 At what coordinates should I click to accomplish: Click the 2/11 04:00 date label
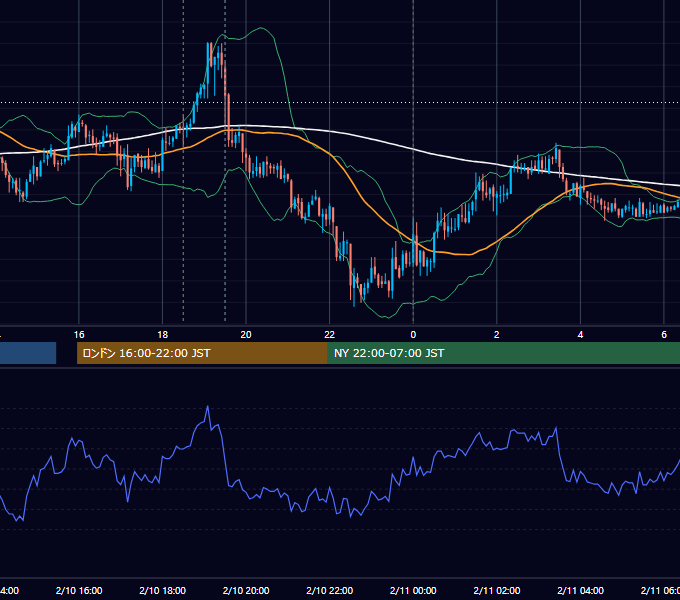point(580,590)
